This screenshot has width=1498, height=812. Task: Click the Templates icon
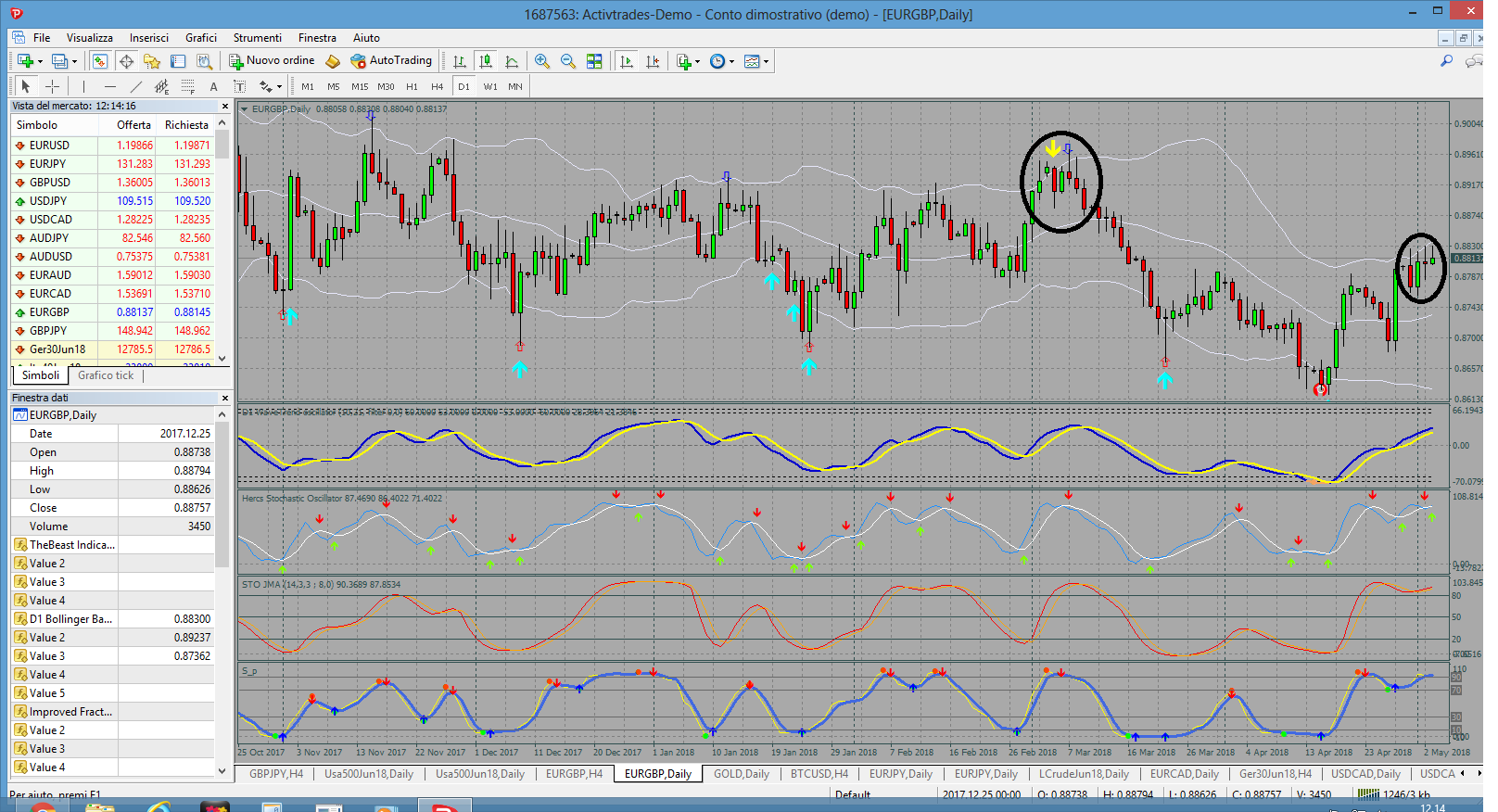(752, 61)
